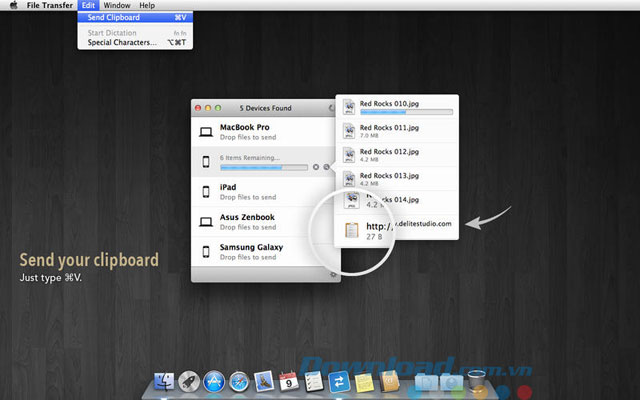Cancel the transfer in progress with the X button
The height and width of the screenshot is (400, 640).
click(316, 167)
